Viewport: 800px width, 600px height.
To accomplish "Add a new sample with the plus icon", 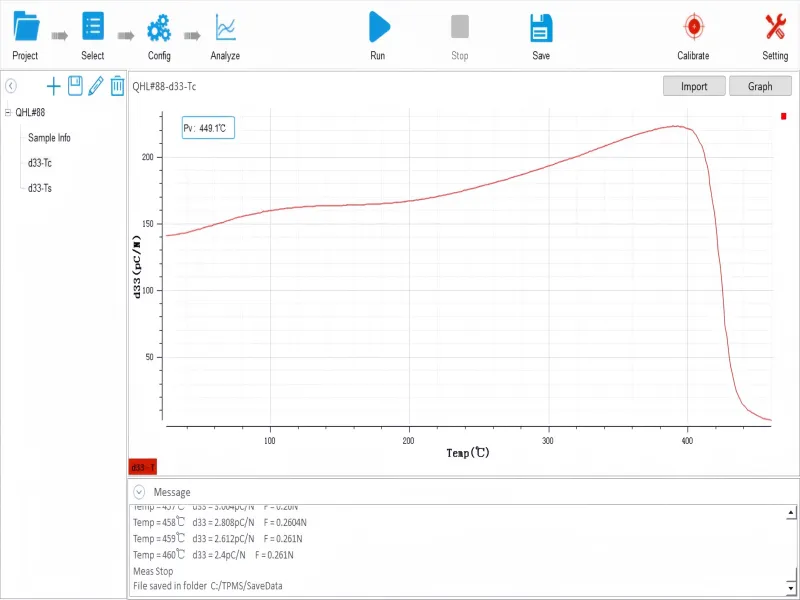I will (x=54, y=86).
